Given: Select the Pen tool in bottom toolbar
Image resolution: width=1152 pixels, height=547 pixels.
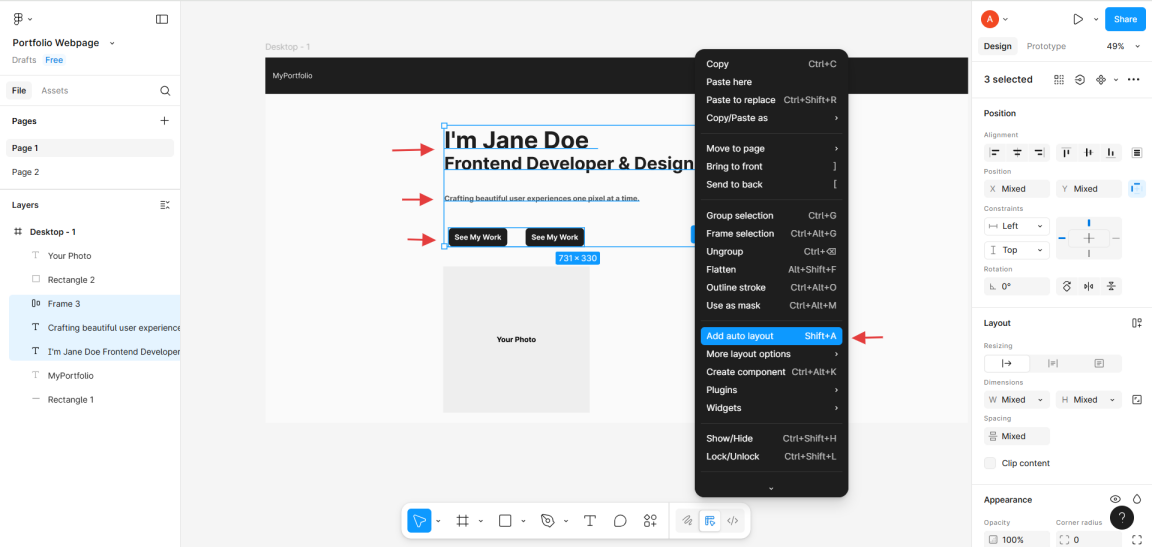Looking at the screenshot, I should [547, 521].
